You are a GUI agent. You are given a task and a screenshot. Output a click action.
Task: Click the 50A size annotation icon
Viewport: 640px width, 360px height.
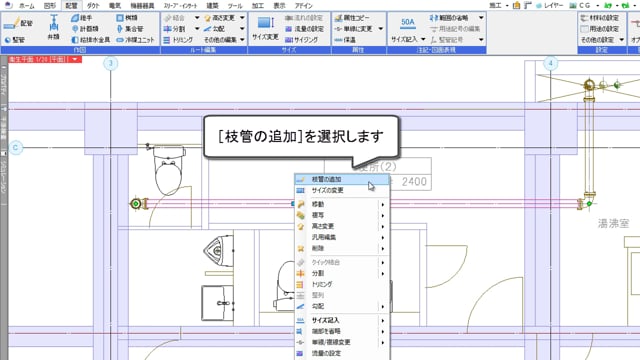click(x=407, y=22)
